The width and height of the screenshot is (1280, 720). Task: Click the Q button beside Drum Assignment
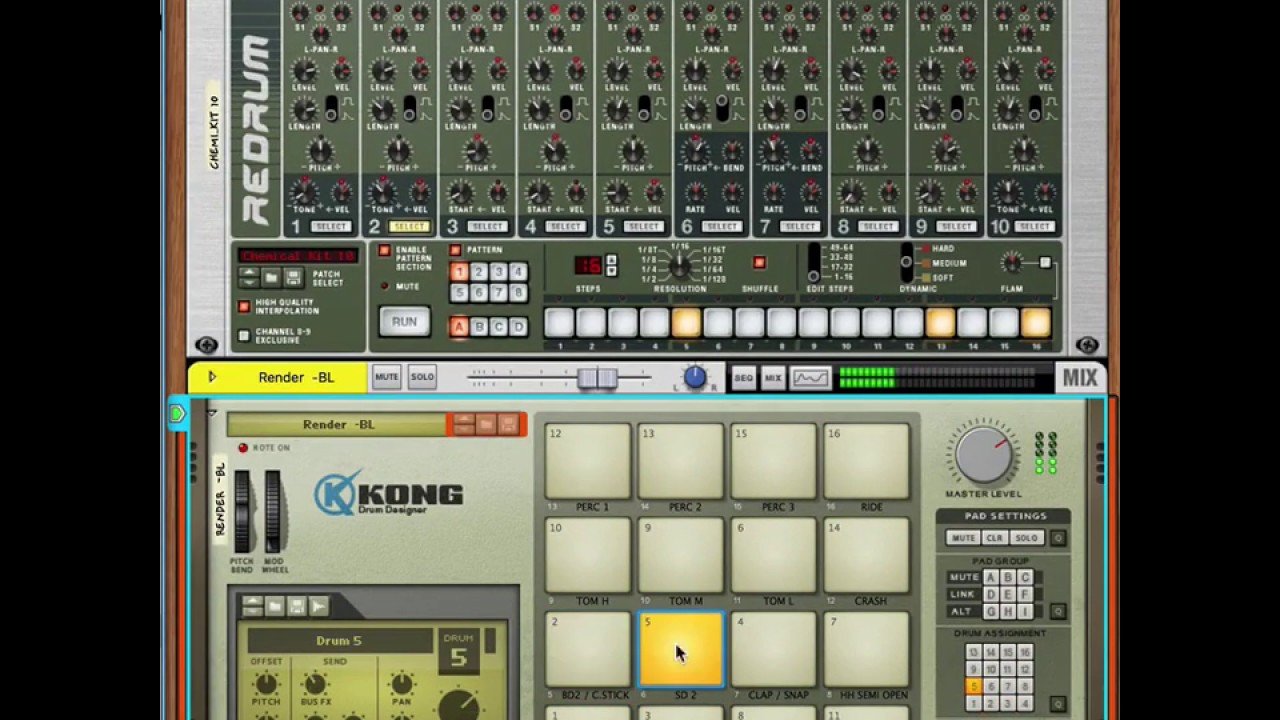1058,703
